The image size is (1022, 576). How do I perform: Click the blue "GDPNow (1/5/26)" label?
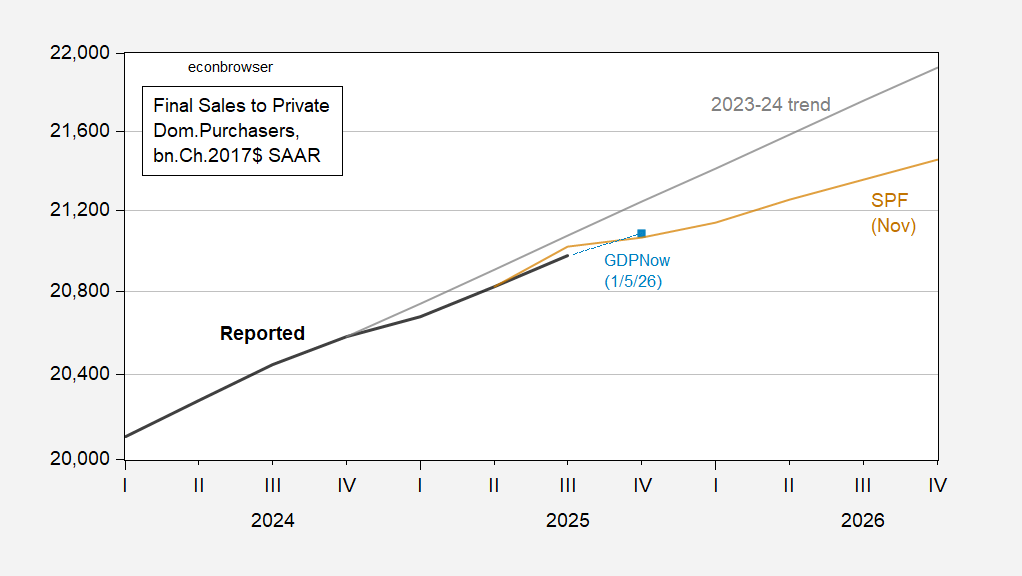[636, 271]
